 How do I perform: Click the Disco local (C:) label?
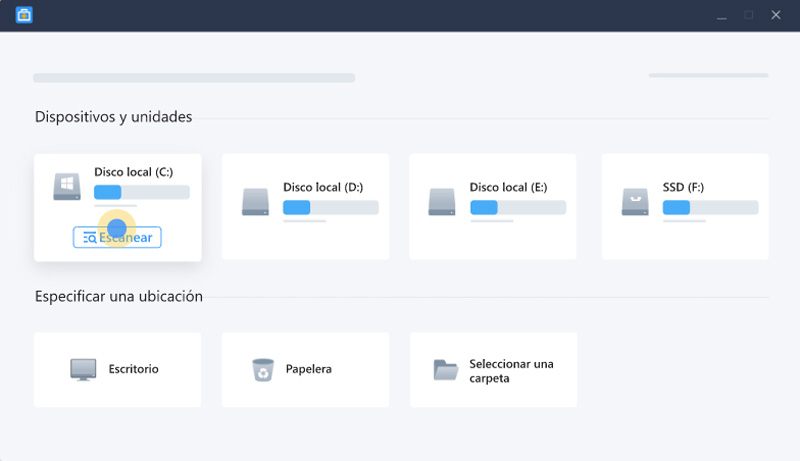[x=133, y=172]
